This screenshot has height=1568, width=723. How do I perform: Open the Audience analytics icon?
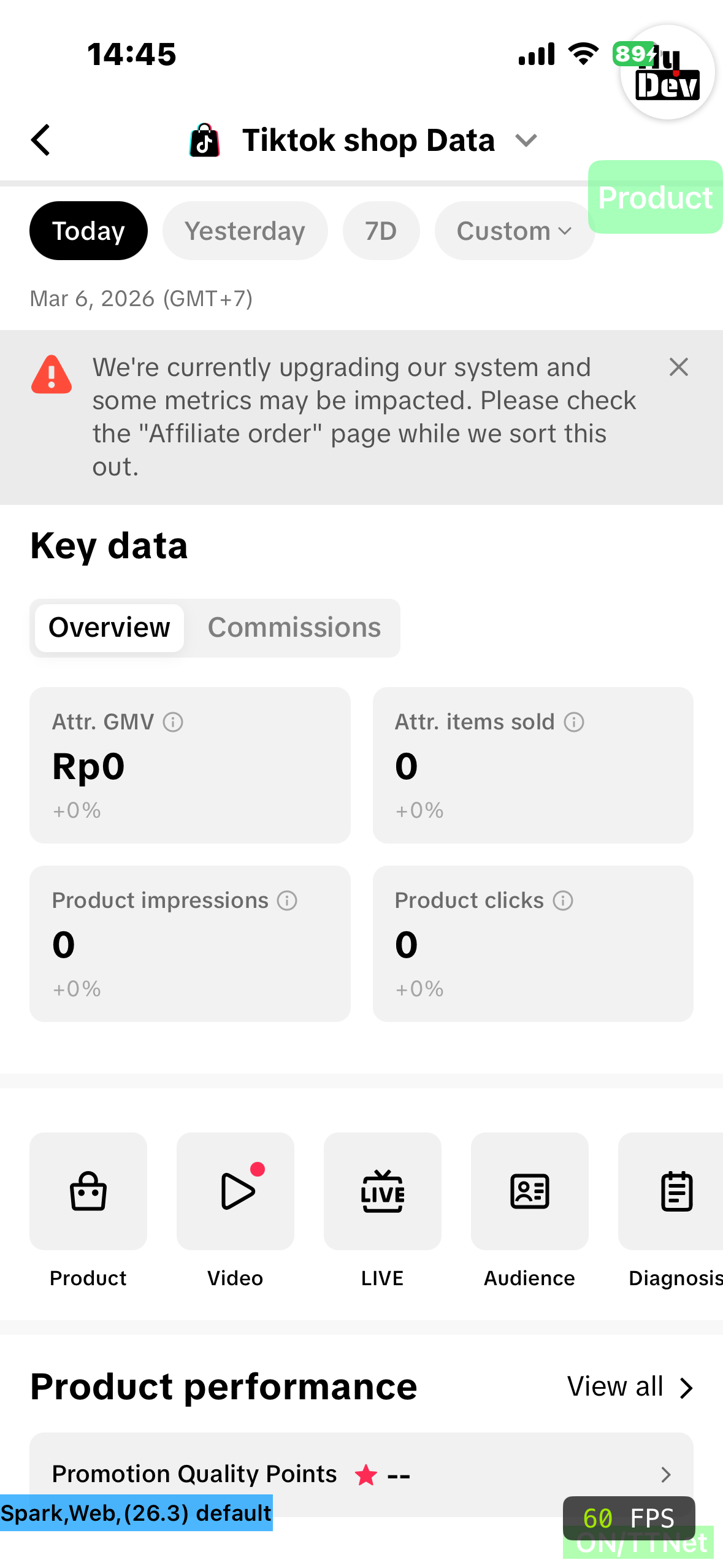[x=530, y=1191]
